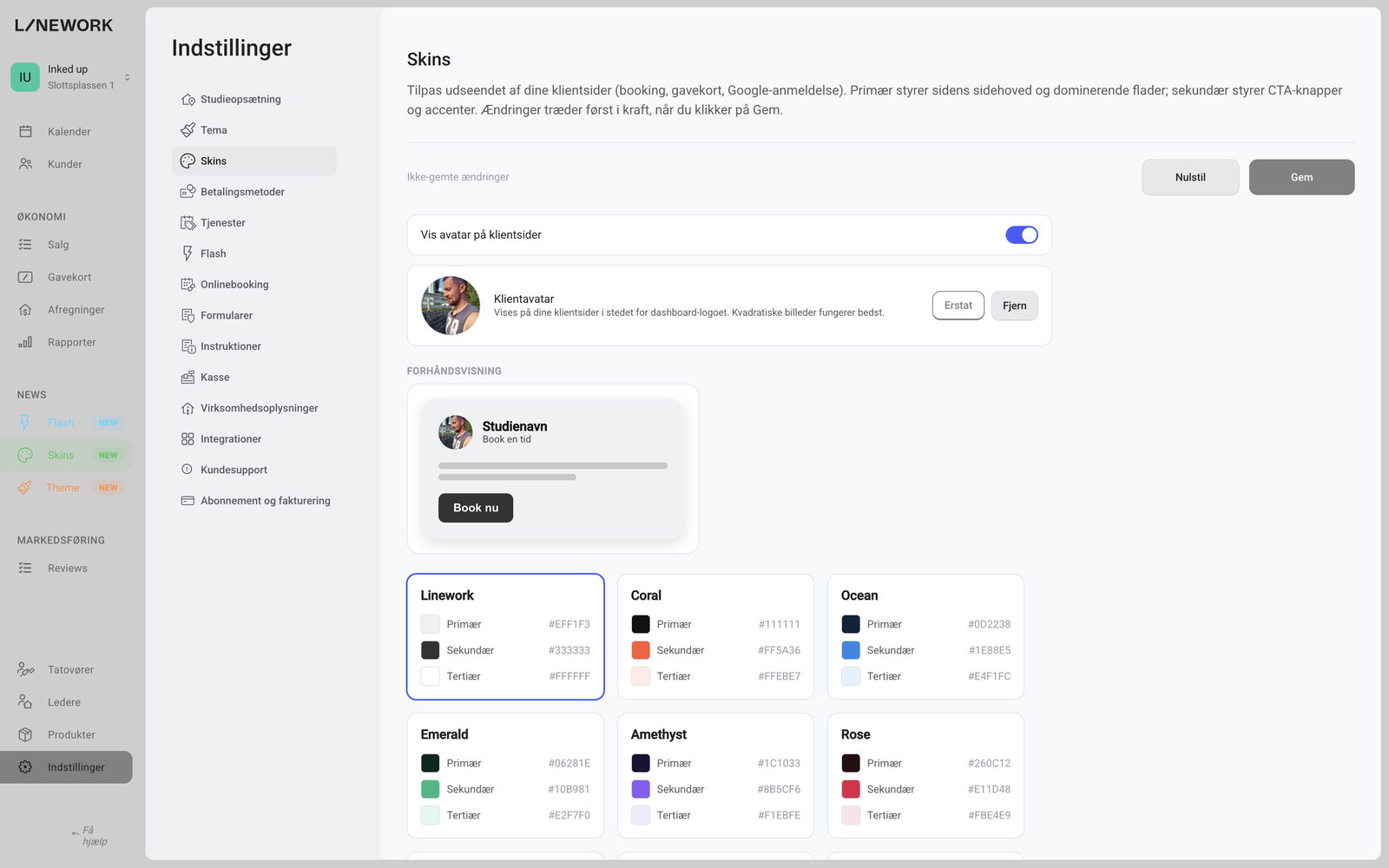Click the Gem save button
This screenshot has height=868, width=1389.
[1301, 177]
